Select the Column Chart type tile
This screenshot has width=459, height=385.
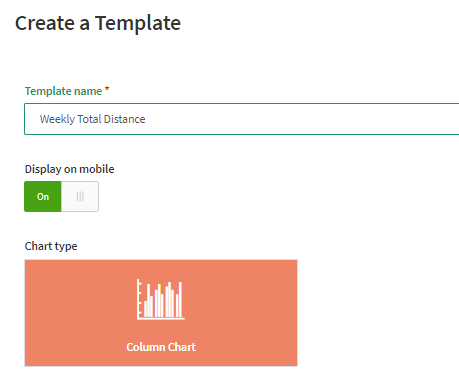pyautogui.click(x=161, y=313)
